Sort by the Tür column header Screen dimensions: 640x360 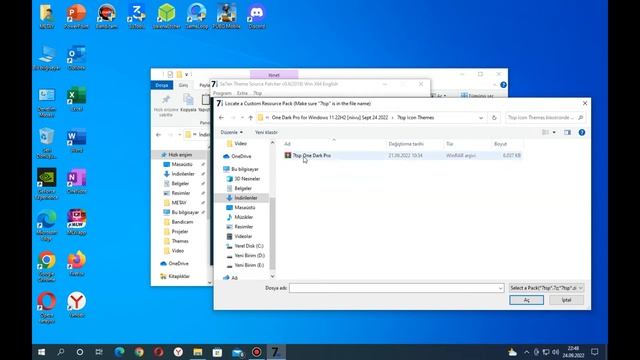pos(449,144)
